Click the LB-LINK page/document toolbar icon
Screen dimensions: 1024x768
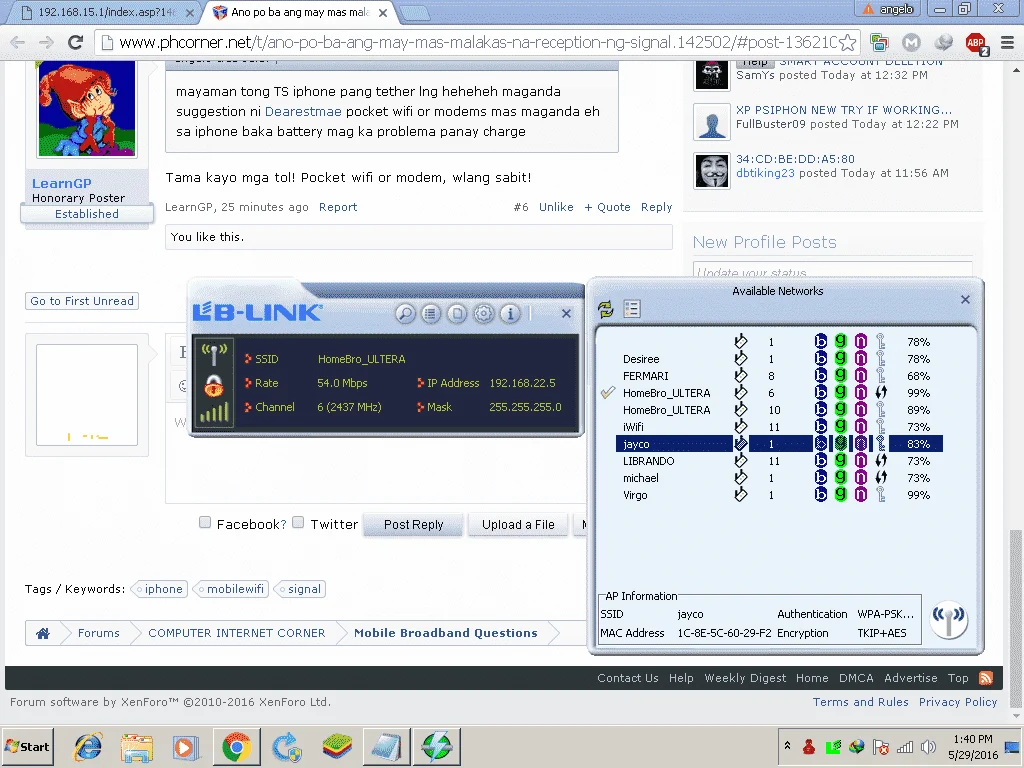click(457, 314)
